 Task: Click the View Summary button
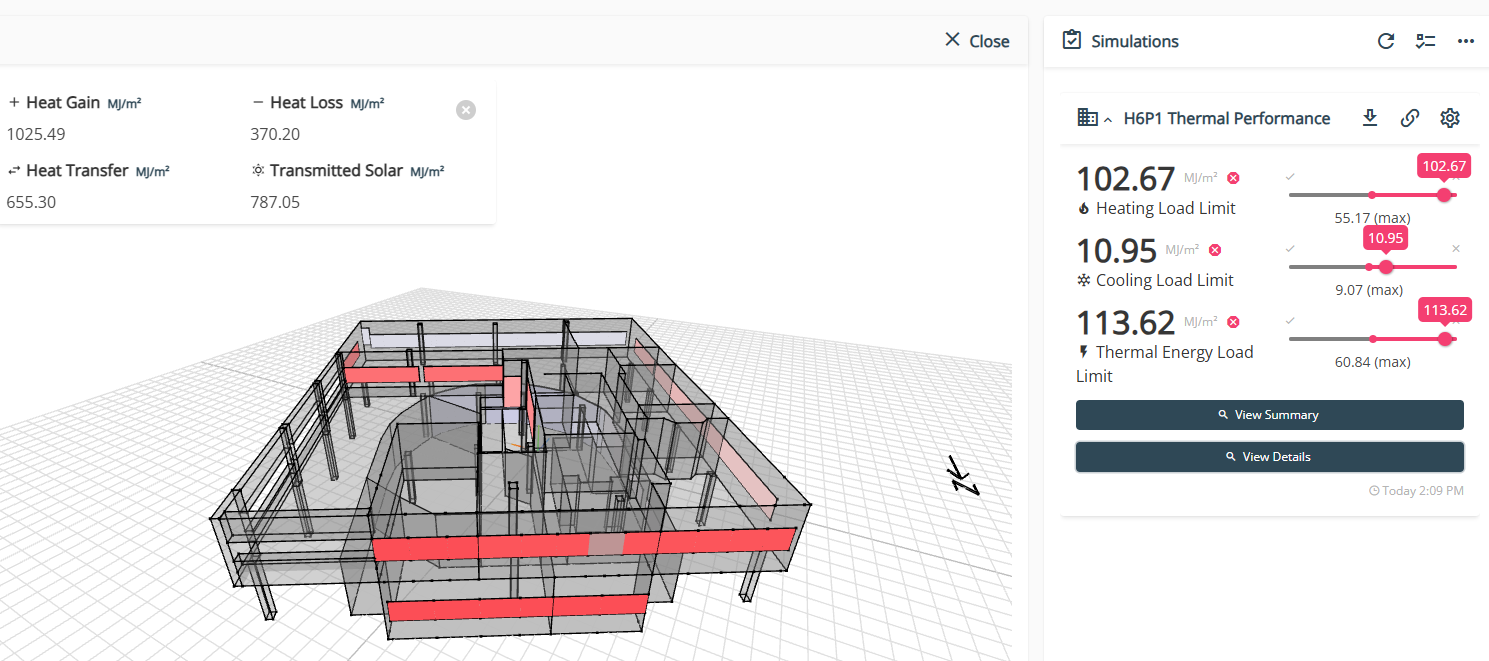click(x=1269, y=415)
